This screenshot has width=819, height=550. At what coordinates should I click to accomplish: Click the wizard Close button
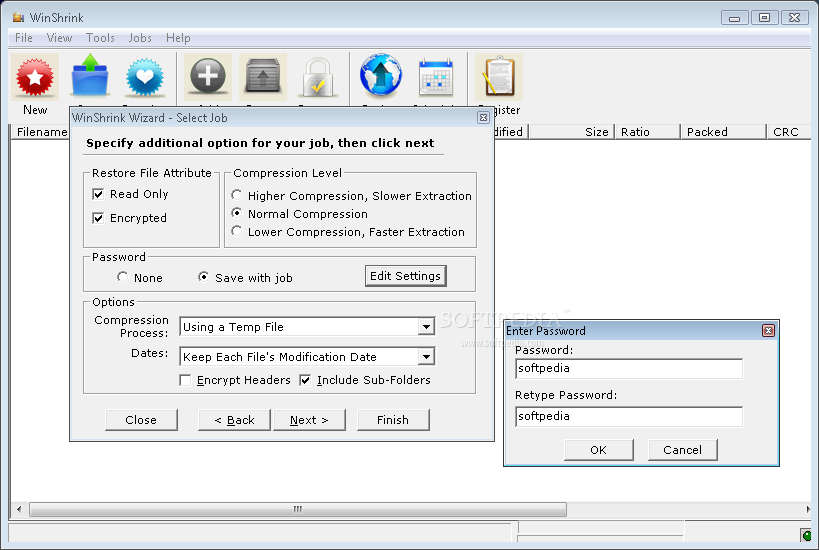coord(141,420)
